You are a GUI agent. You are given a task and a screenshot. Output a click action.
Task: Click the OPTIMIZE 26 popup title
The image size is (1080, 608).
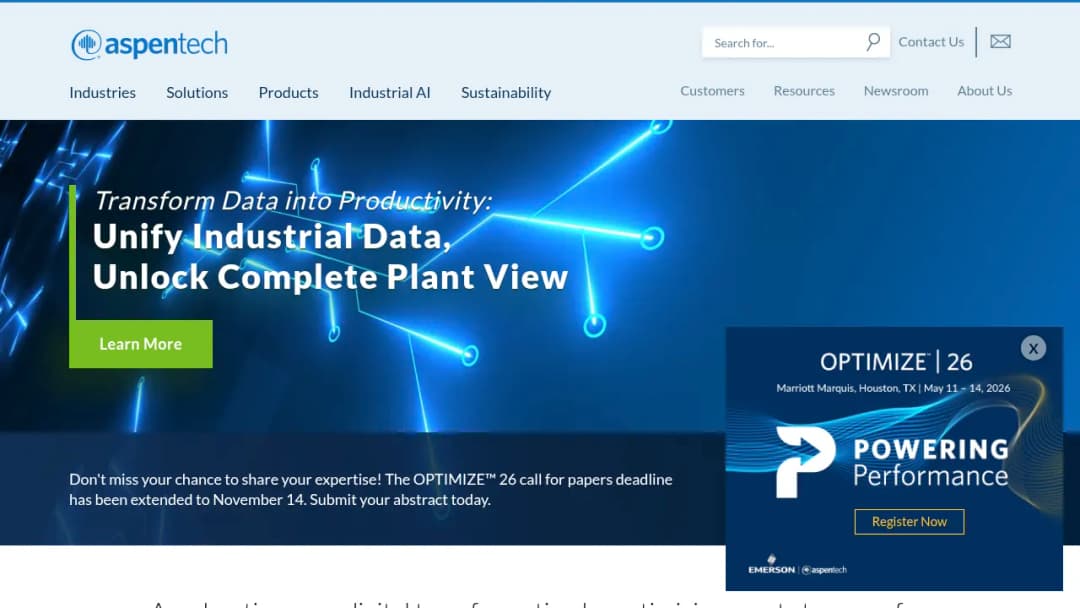coord(896,361)
